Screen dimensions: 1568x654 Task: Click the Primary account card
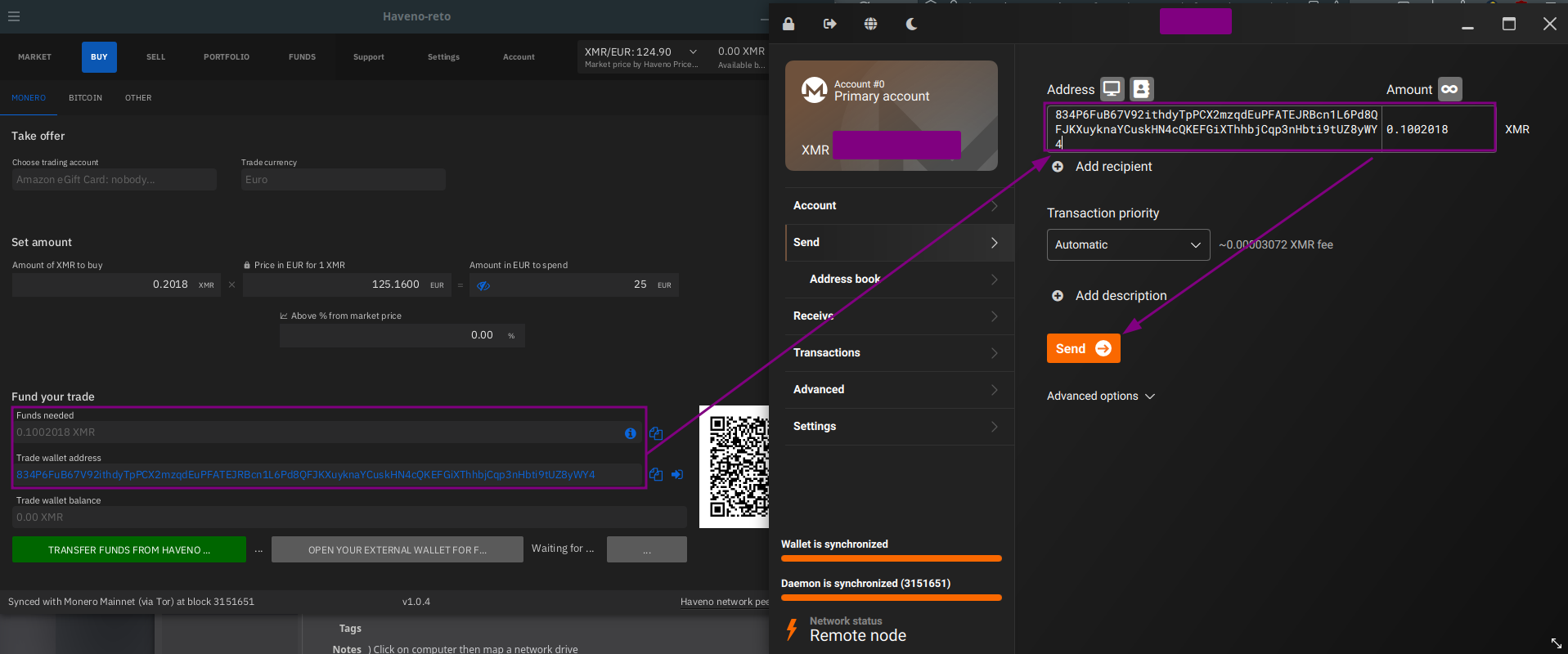coord(892,116)
